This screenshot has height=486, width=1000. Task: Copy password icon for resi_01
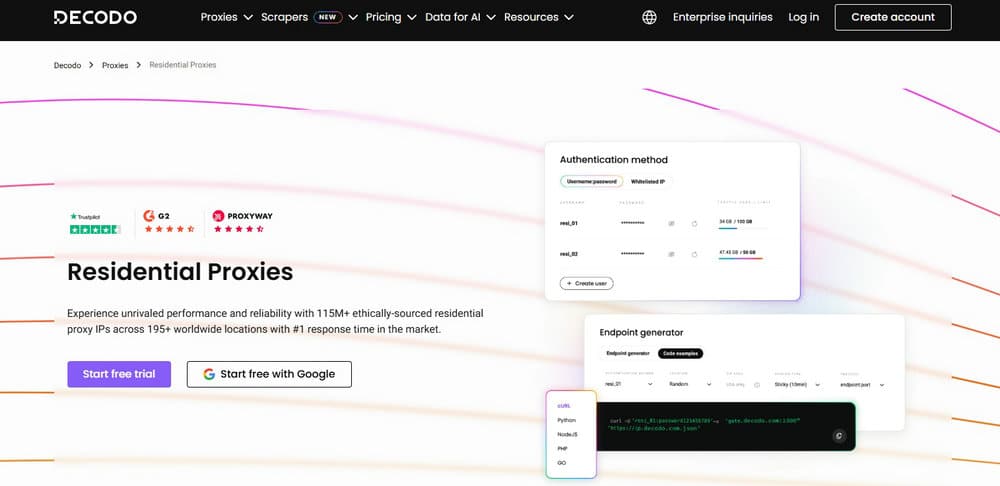[671, 223]
